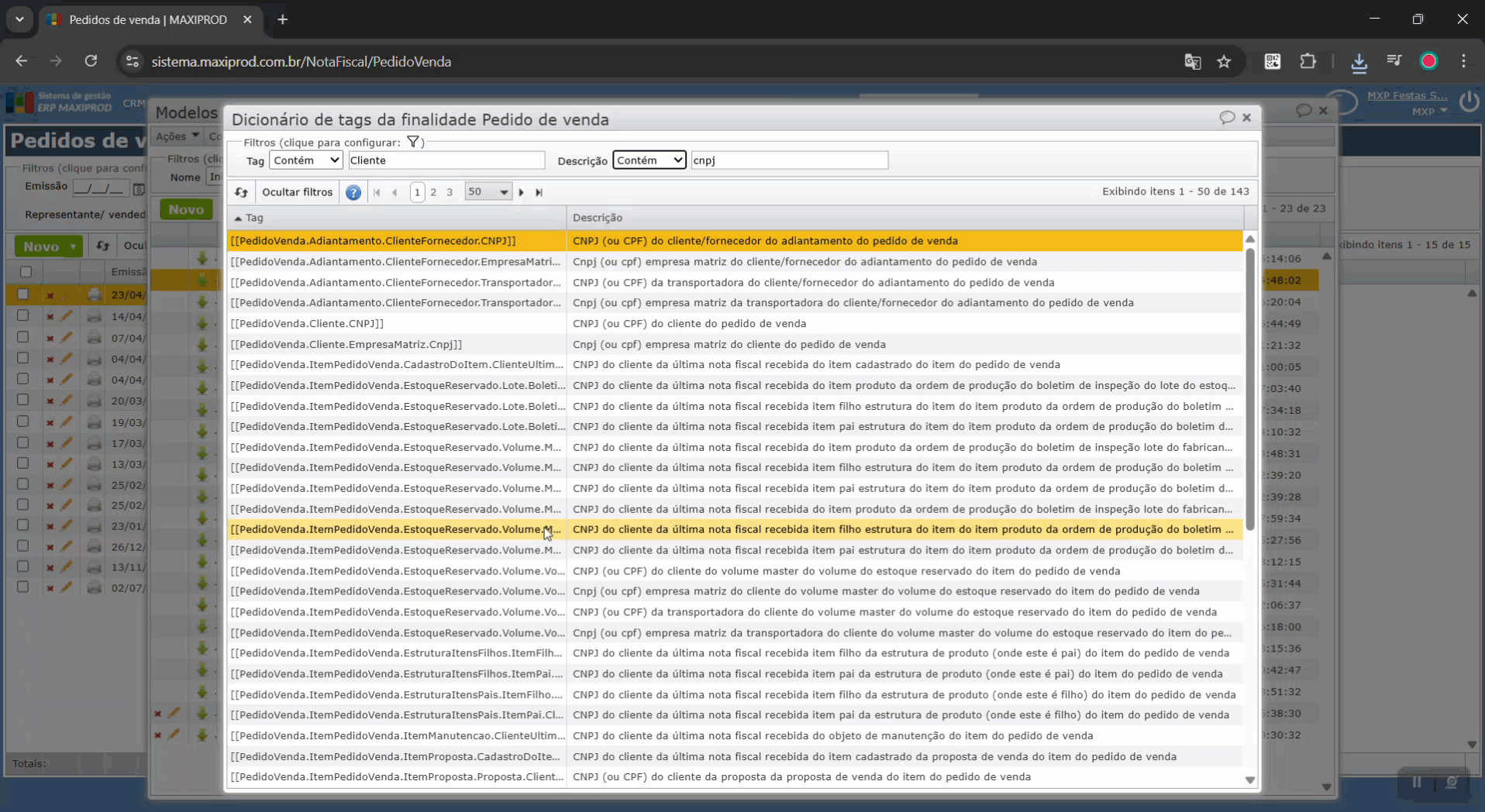Go to the last page of results
The image size is (1485, 812).
click(x=539, y=192)
